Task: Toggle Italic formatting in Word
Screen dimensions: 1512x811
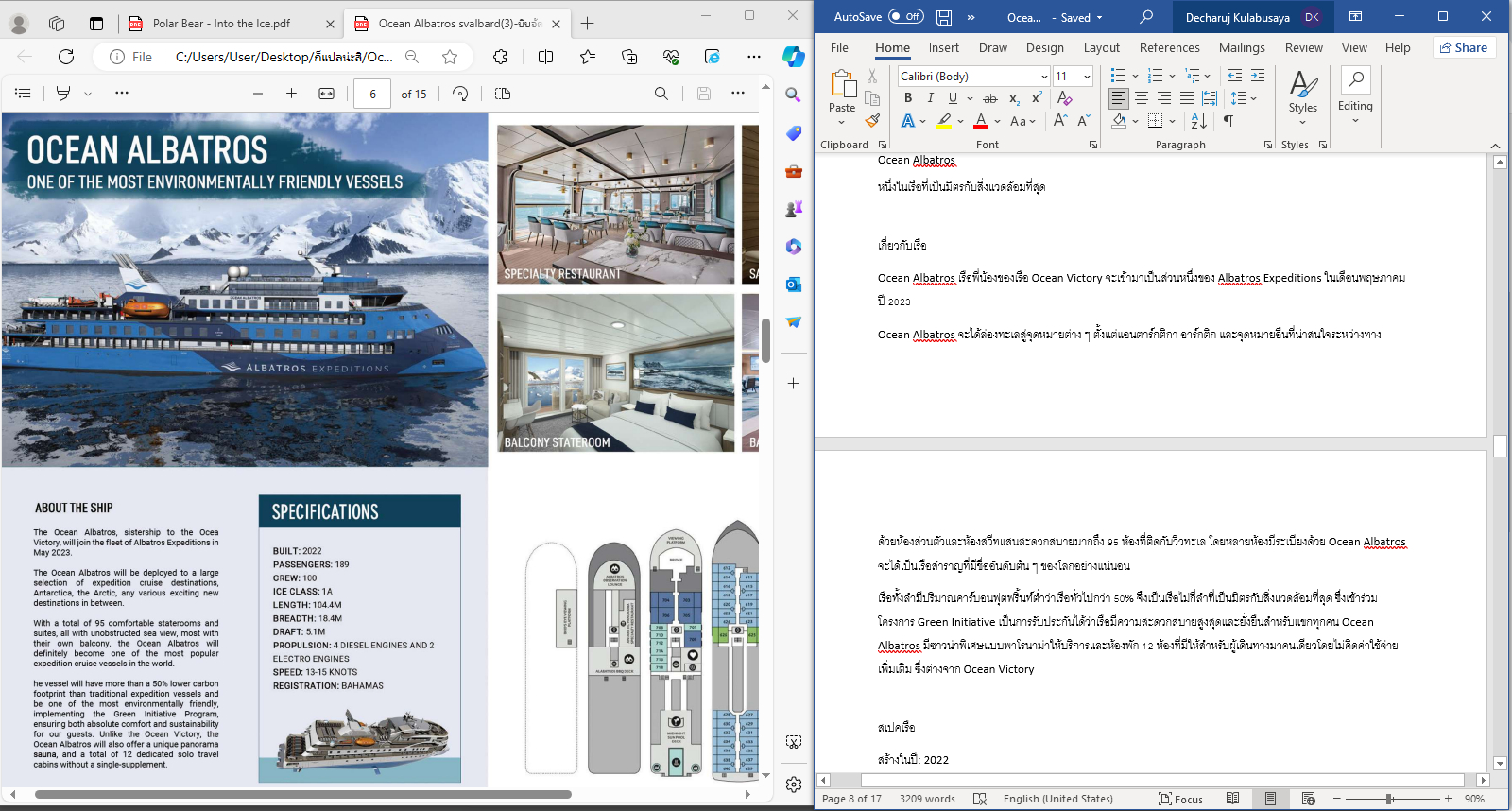Action: [x=931, y=98]
